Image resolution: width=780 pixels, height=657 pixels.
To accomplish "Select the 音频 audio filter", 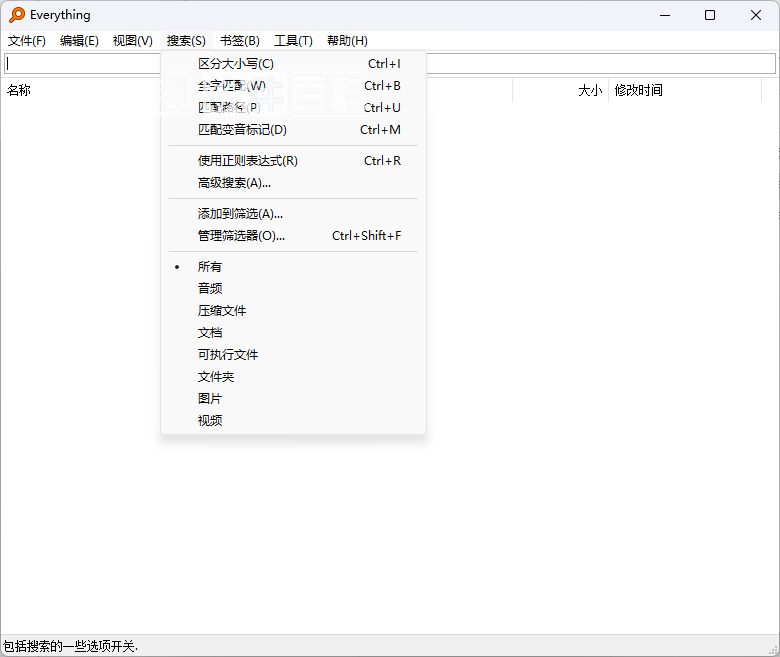I will (x=210, y=289).
